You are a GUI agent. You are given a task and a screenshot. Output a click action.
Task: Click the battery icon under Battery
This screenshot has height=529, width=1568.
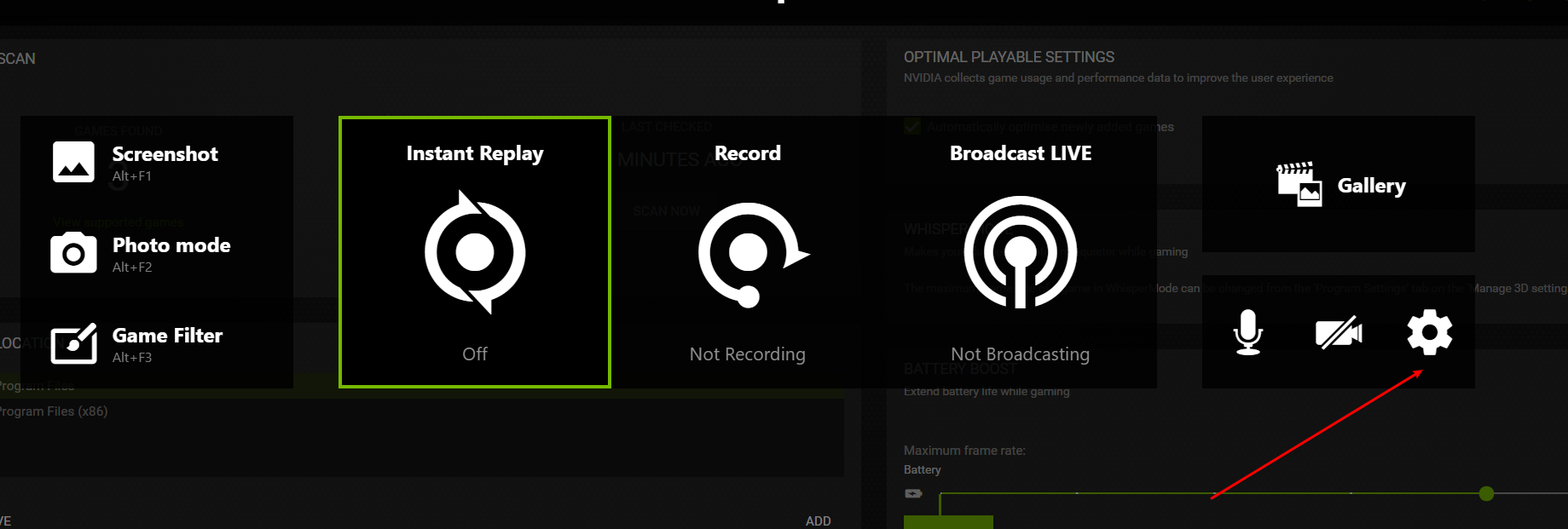pos(913,493)
